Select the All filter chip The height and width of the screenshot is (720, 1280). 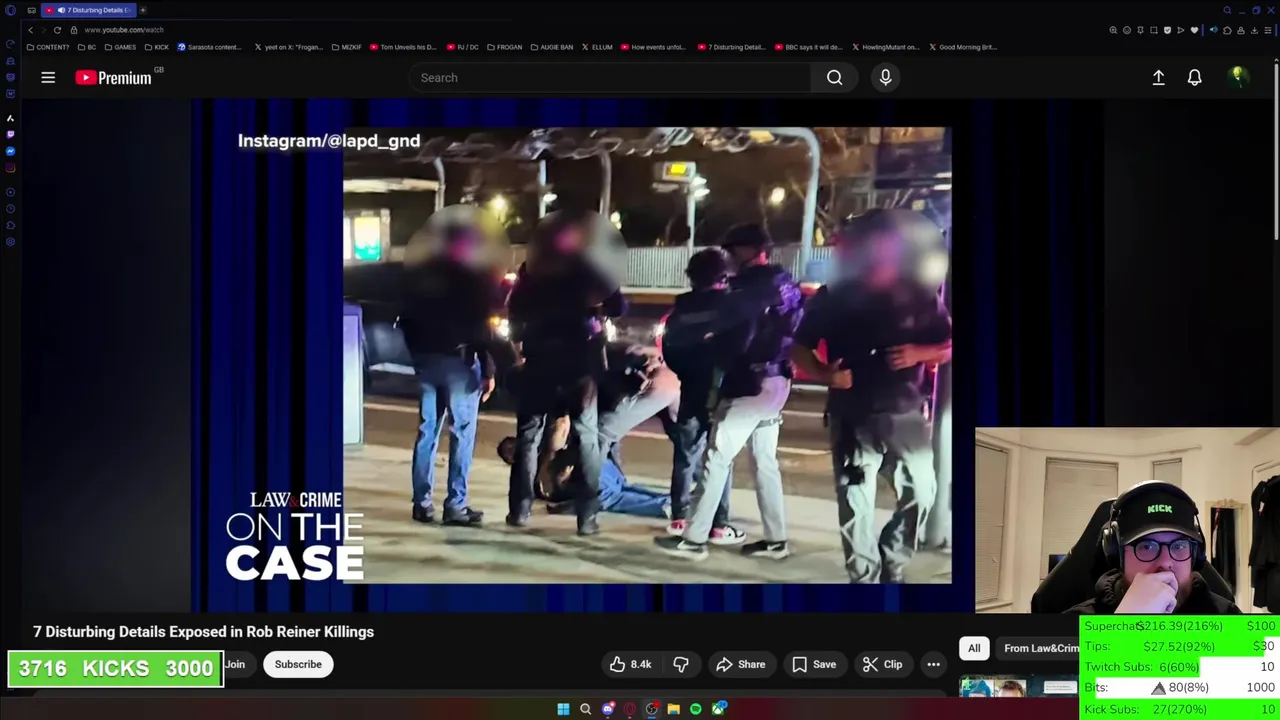974,648
